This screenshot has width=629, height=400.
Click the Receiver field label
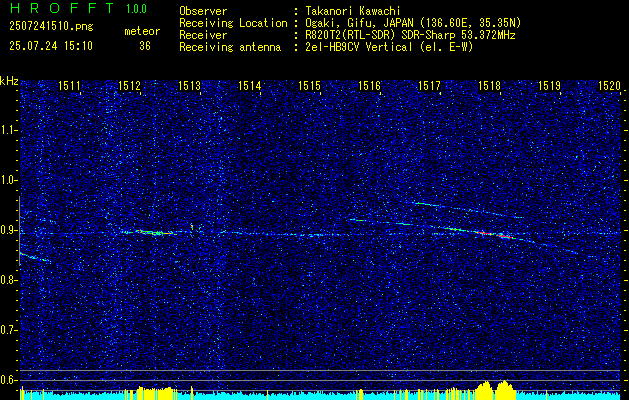coord(203,35)
